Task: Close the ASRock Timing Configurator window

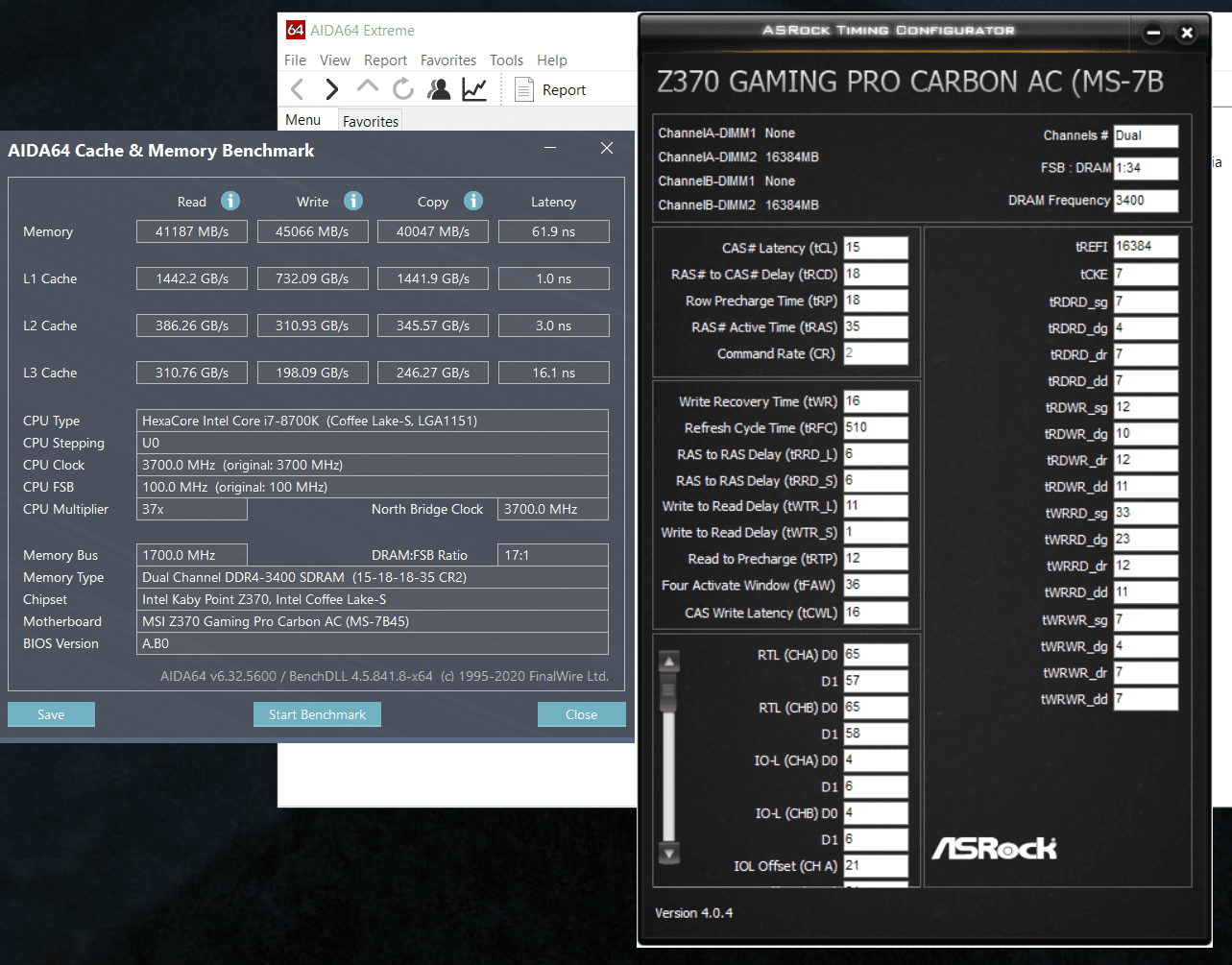Action: [x=1187, y=33]
